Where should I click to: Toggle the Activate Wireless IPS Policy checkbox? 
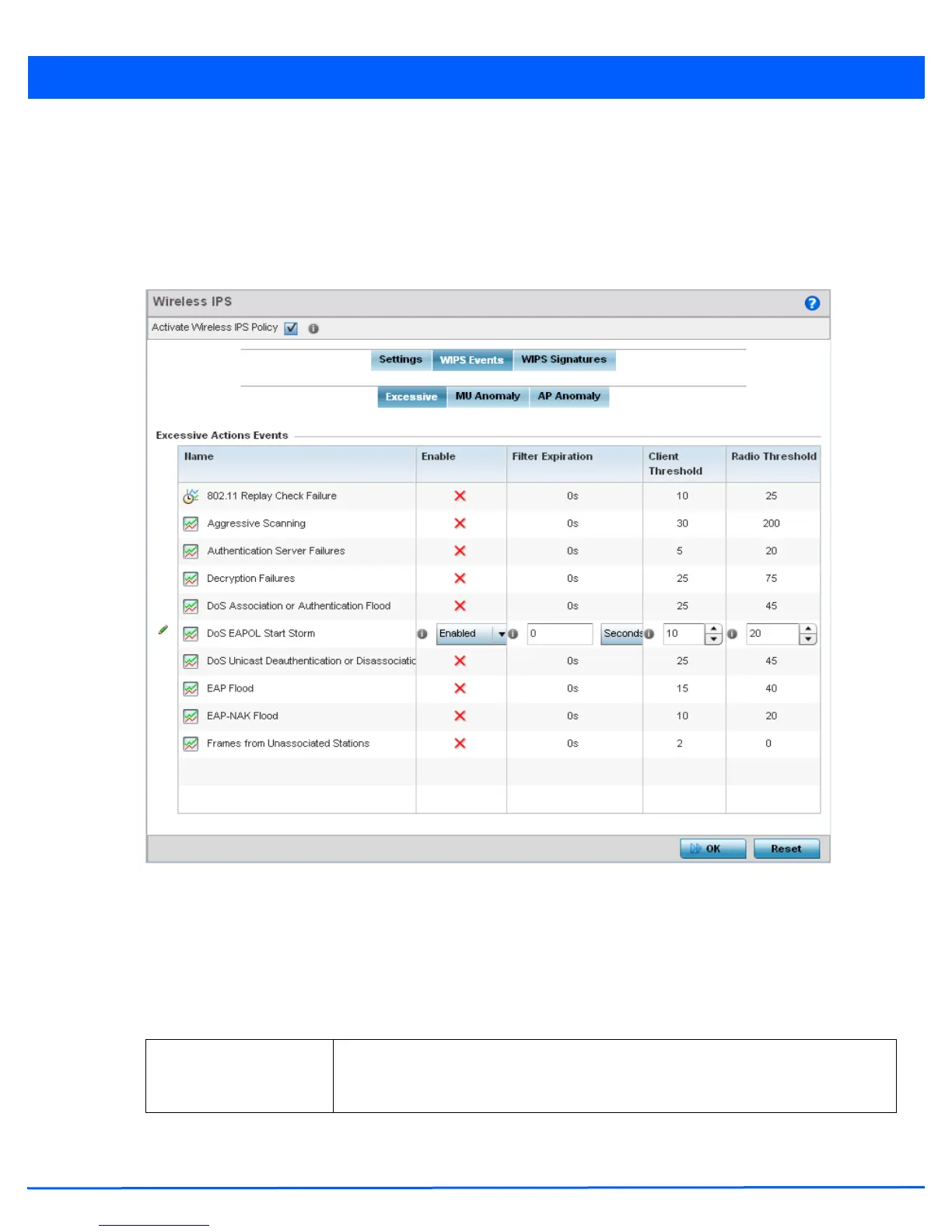(291, 328)
